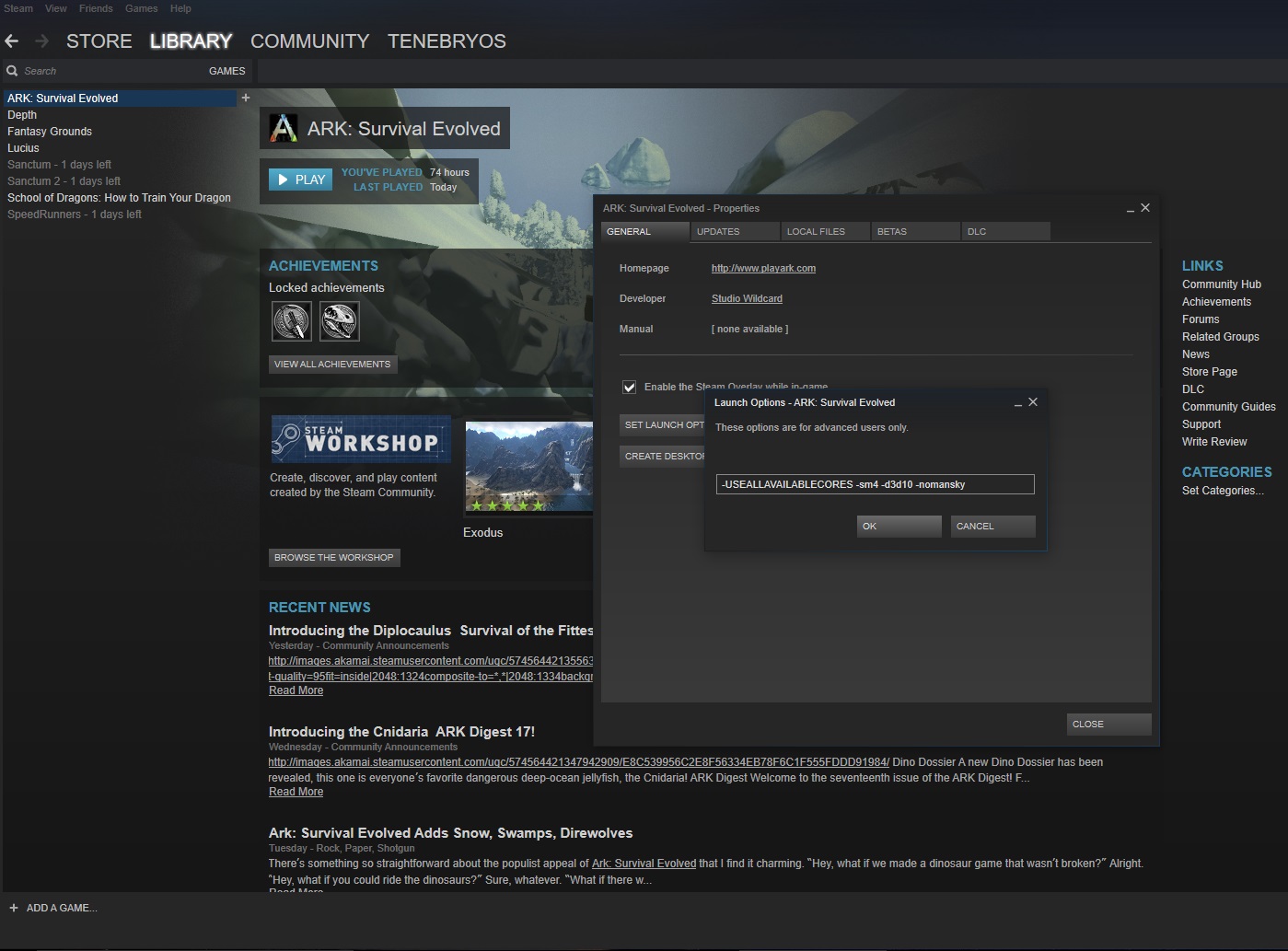Select School of Dragons in games list
The height and width of the screenshot is (951, 1288).
[118, 198]
